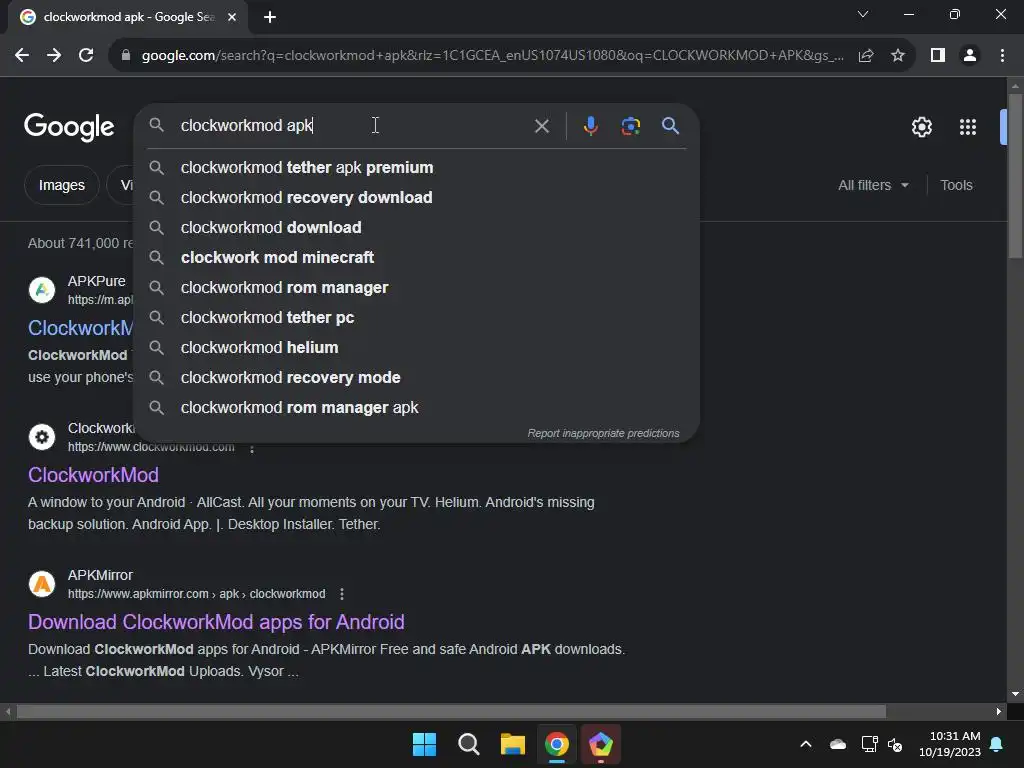The height and width of the screenshot is (768, 1024).
Task: Go forward in browser history
Action: coord(54,56)
